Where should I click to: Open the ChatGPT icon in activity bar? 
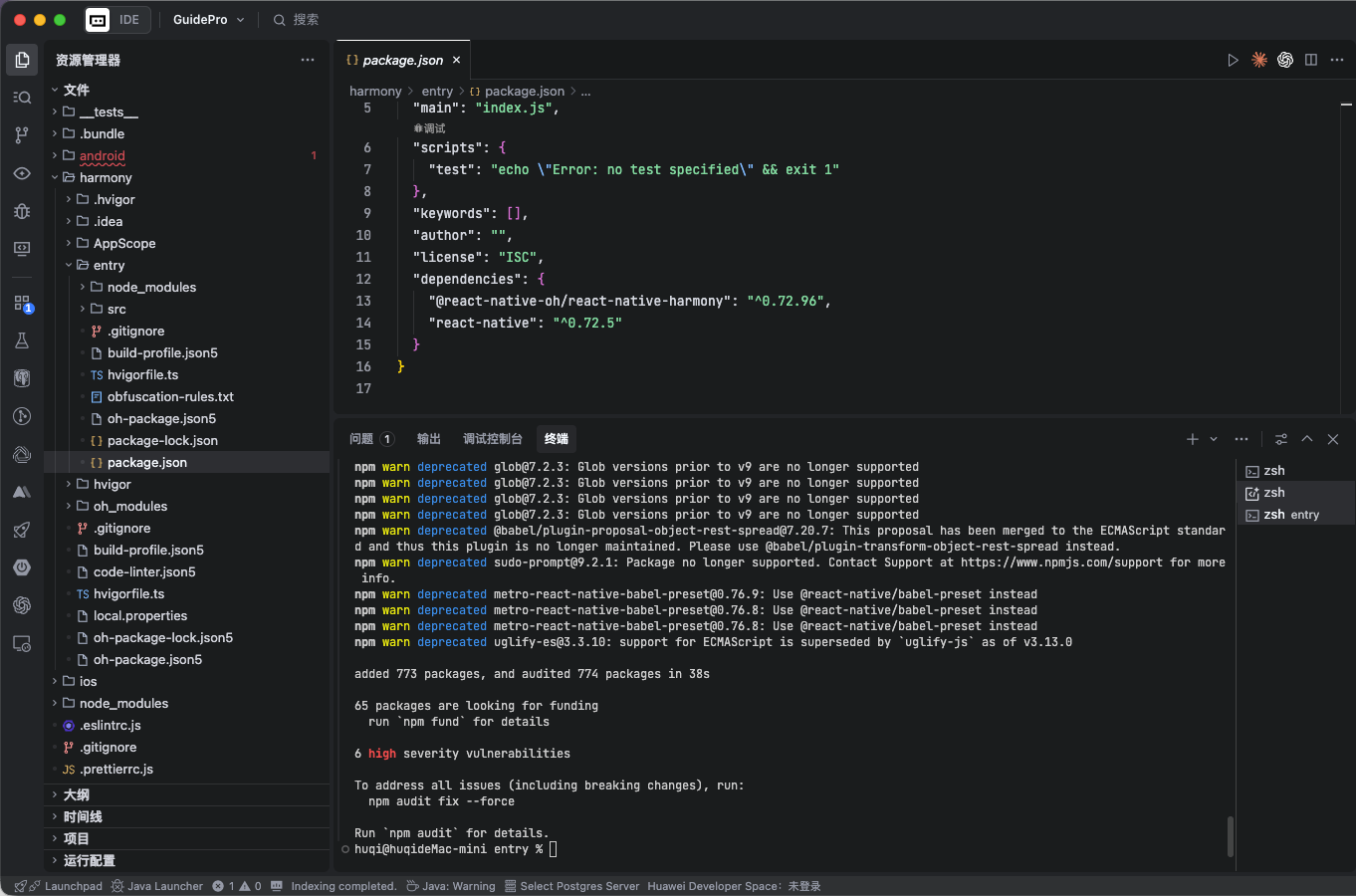[22, 605]
